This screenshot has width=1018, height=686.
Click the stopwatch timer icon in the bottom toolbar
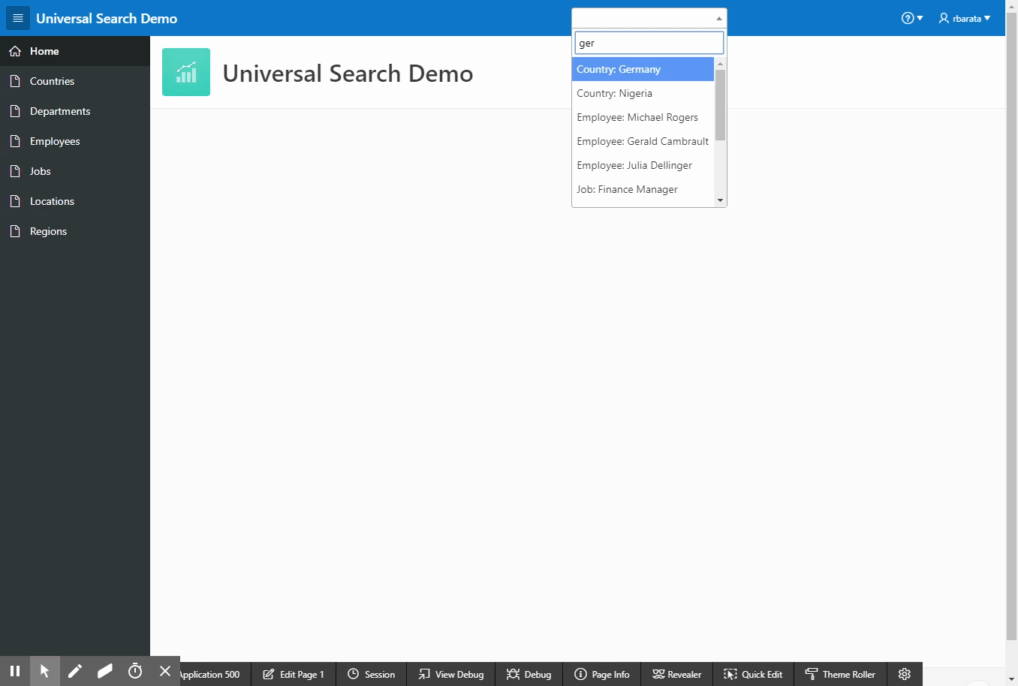pyautogui.click(x=134, y=672)
